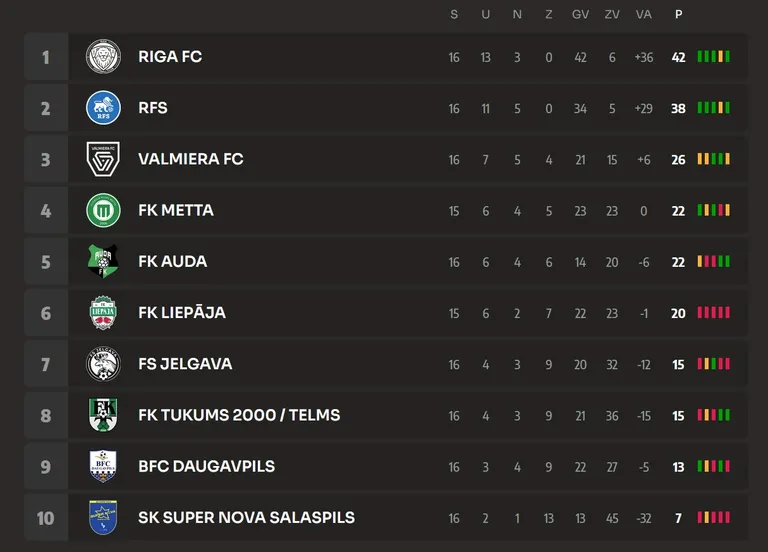Click the Riga FC lion crest logo
The width and height of the screenshot is (768, 552).
[x=103, y=57]
